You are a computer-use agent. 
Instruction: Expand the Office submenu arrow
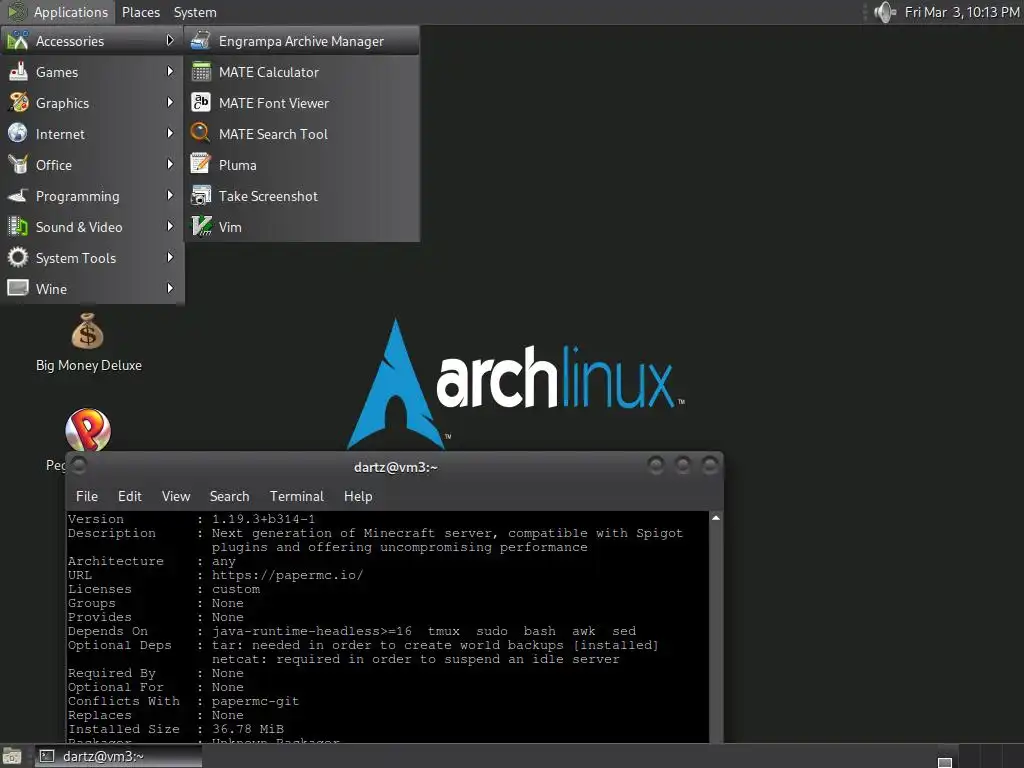170,165
